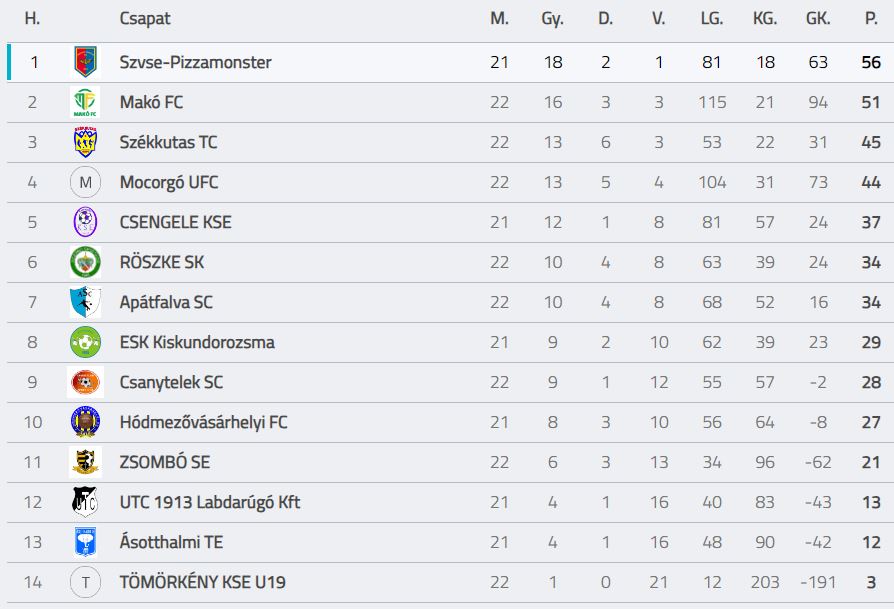Viewport: 894px width, 609px height.
Task: Click the Mocorgó UFC placeholder 'M' icon
Action: coord(86,182)
